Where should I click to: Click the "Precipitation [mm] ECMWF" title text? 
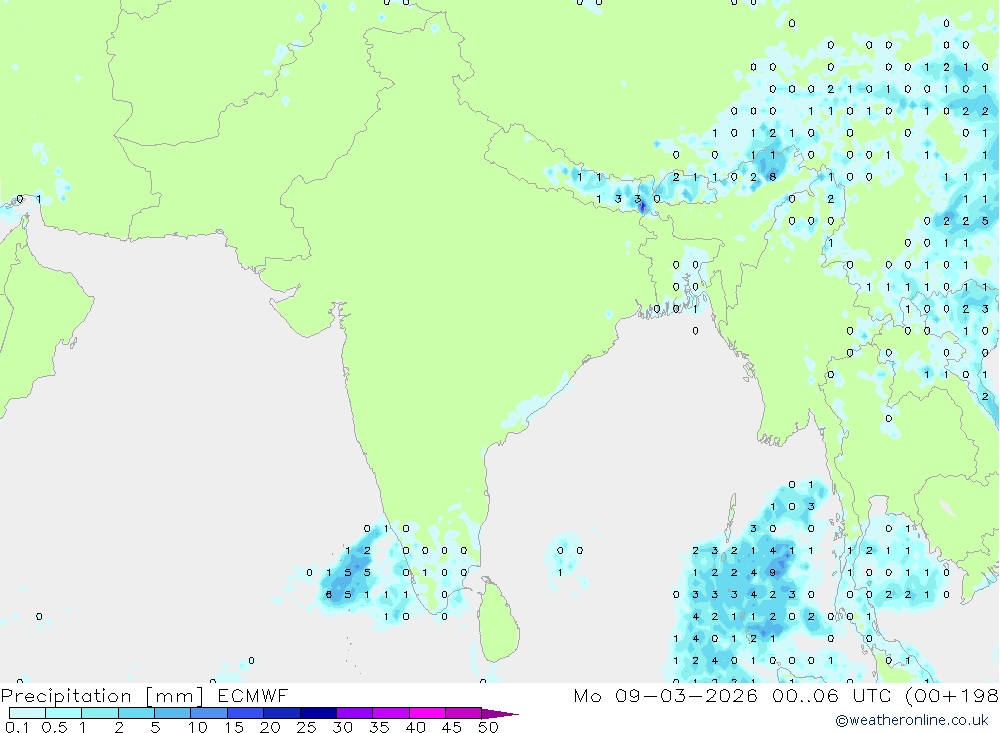point(145,696)
